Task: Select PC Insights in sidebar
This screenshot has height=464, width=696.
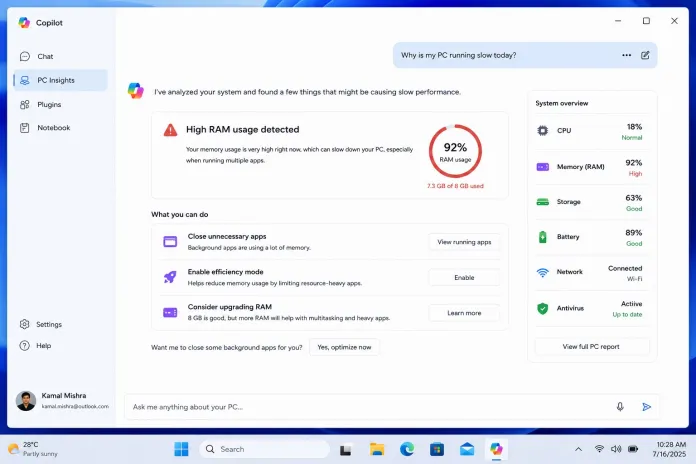Action: (x=60, y=80)
